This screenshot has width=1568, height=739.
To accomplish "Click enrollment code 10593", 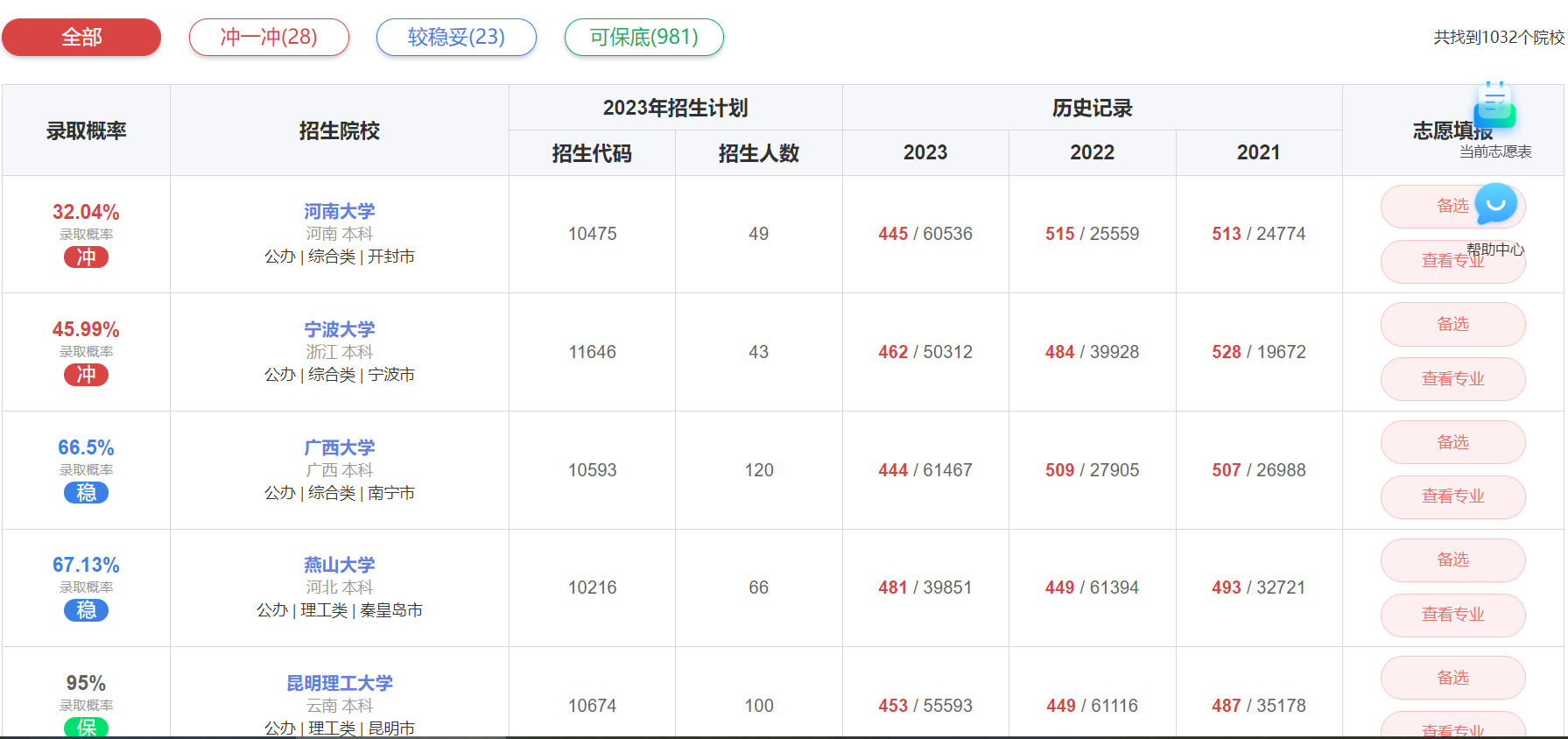I will tap(592, 470).
